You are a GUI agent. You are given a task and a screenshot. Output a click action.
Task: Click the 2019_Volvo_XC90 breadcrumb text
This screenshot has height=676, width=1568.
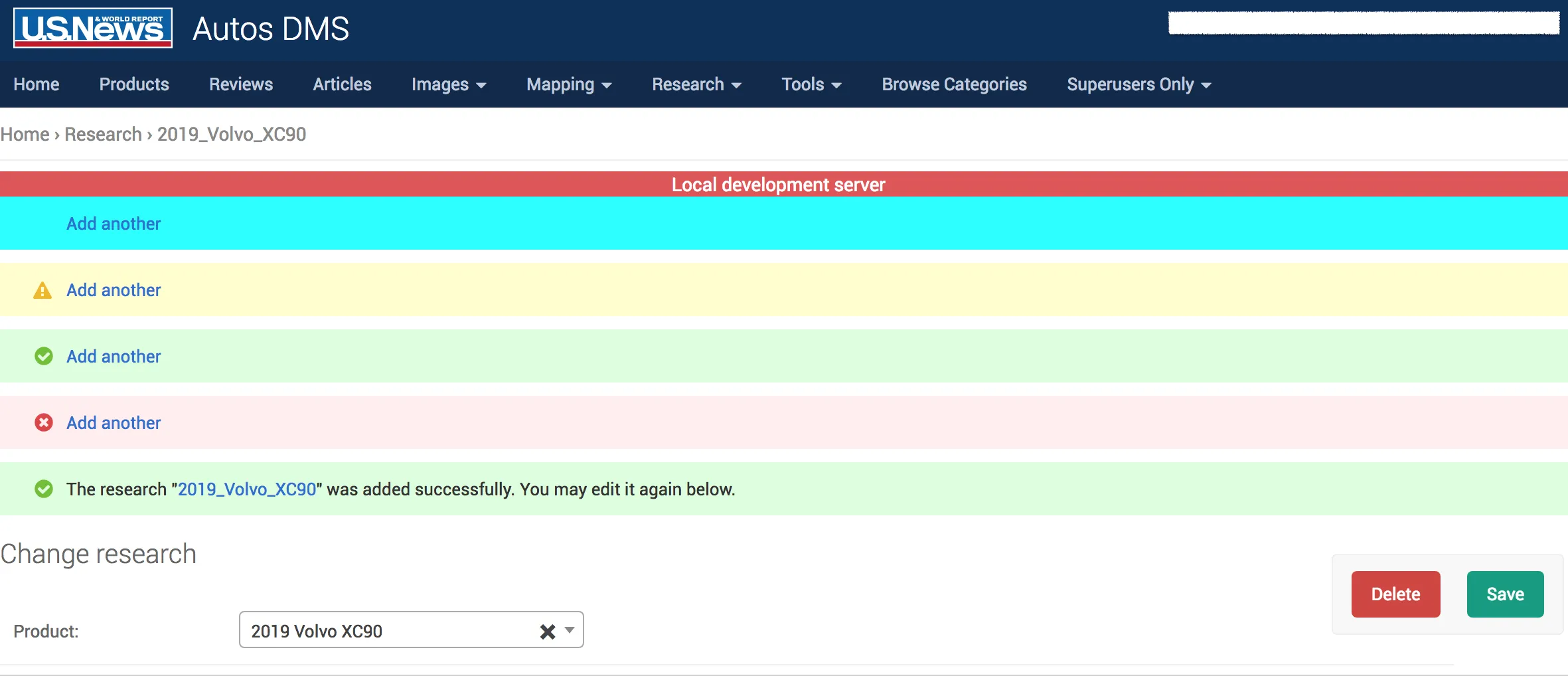pyautogui.click(x=232, y=134)
